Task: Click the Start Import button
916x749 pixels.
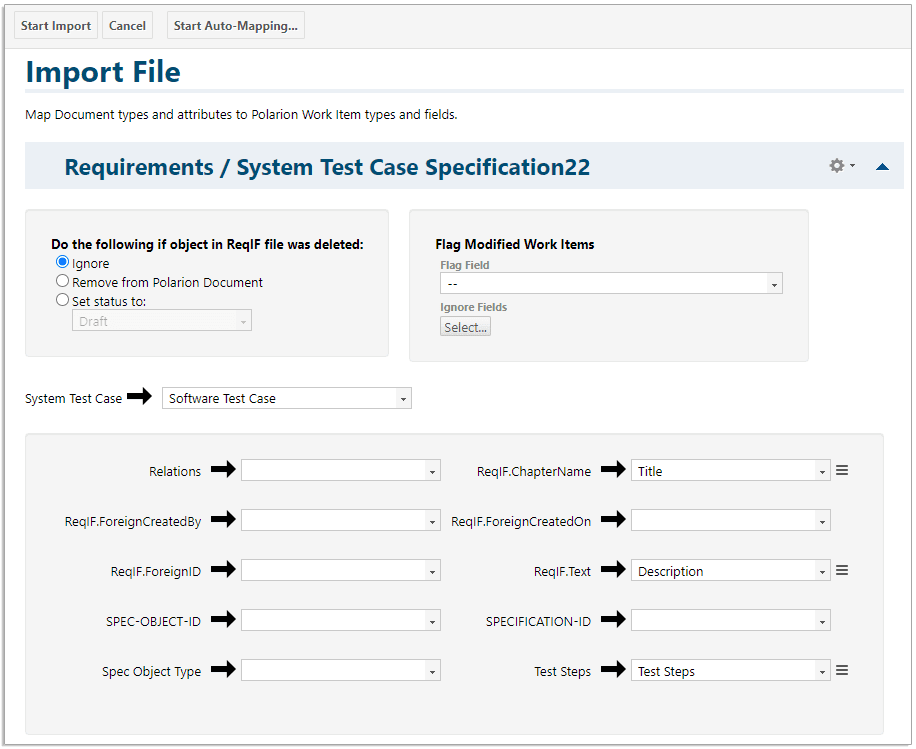Action: 56,26
